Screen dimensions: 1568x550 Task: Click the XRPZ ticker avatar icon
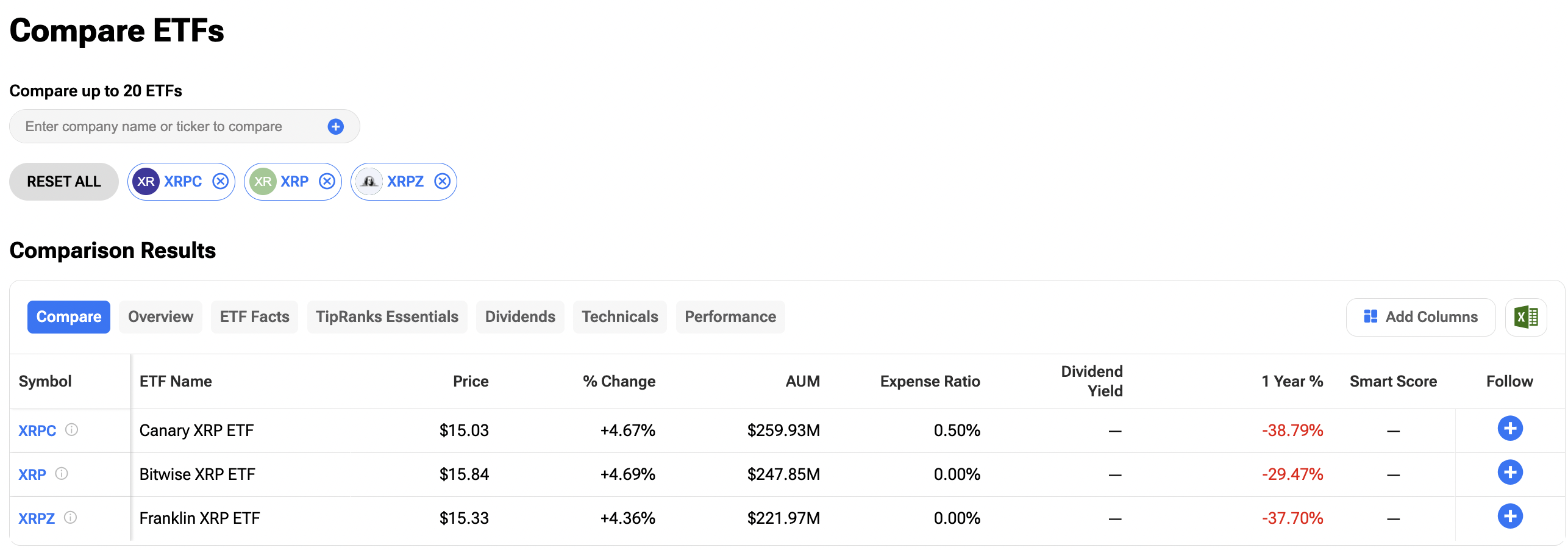click(369, 181)
